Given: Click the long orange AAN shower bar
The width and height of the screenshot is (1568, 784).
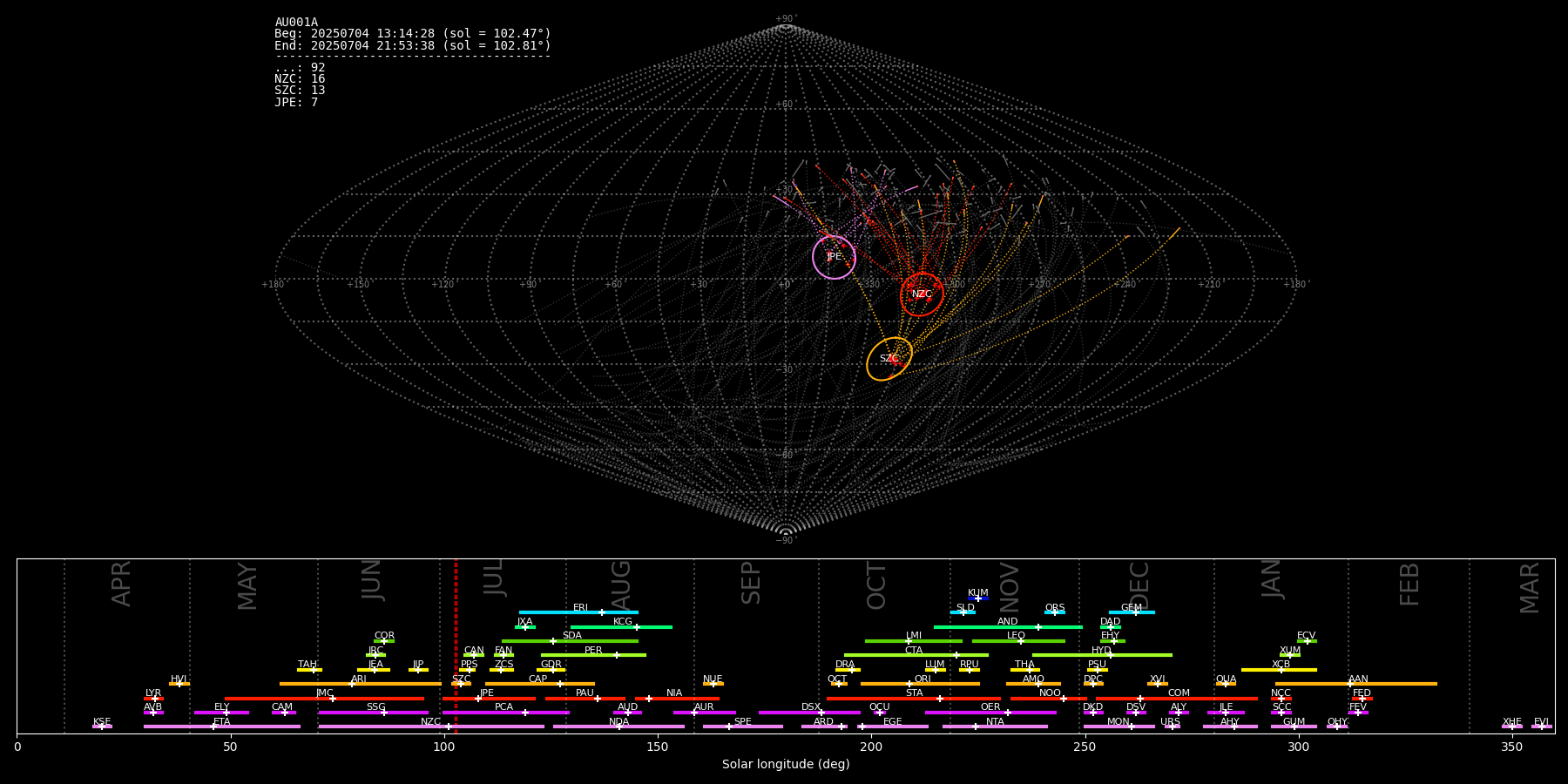Looking at the screenshot, I should [1356, 684].
